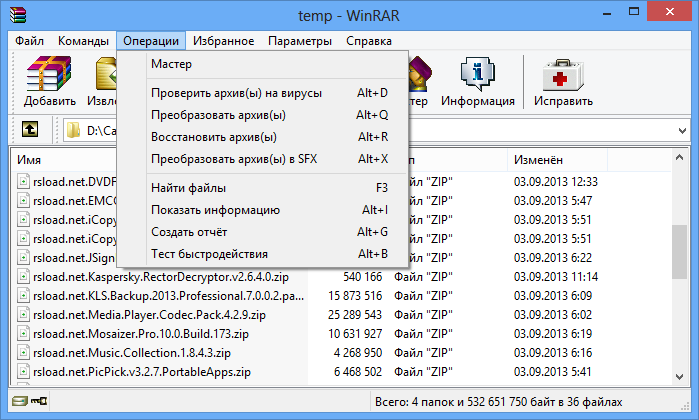This screenshot has width=699, height=420.
Task: Click the drive icon in the status bar
Action: tap(20, 401)
